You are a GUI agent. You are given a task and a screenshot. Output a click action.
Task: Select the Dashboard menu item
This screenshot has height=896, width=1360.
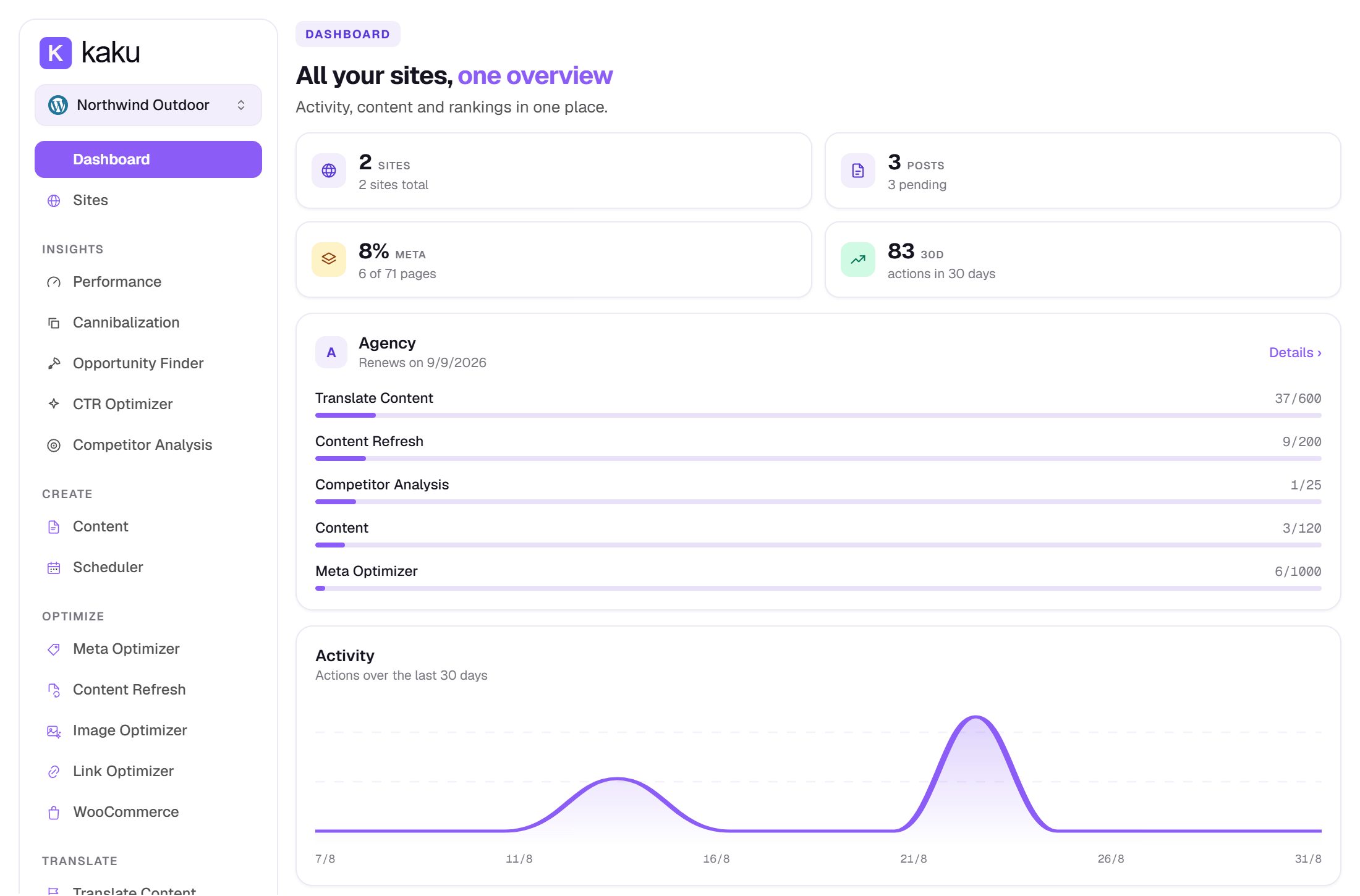[x=148, y=159]
